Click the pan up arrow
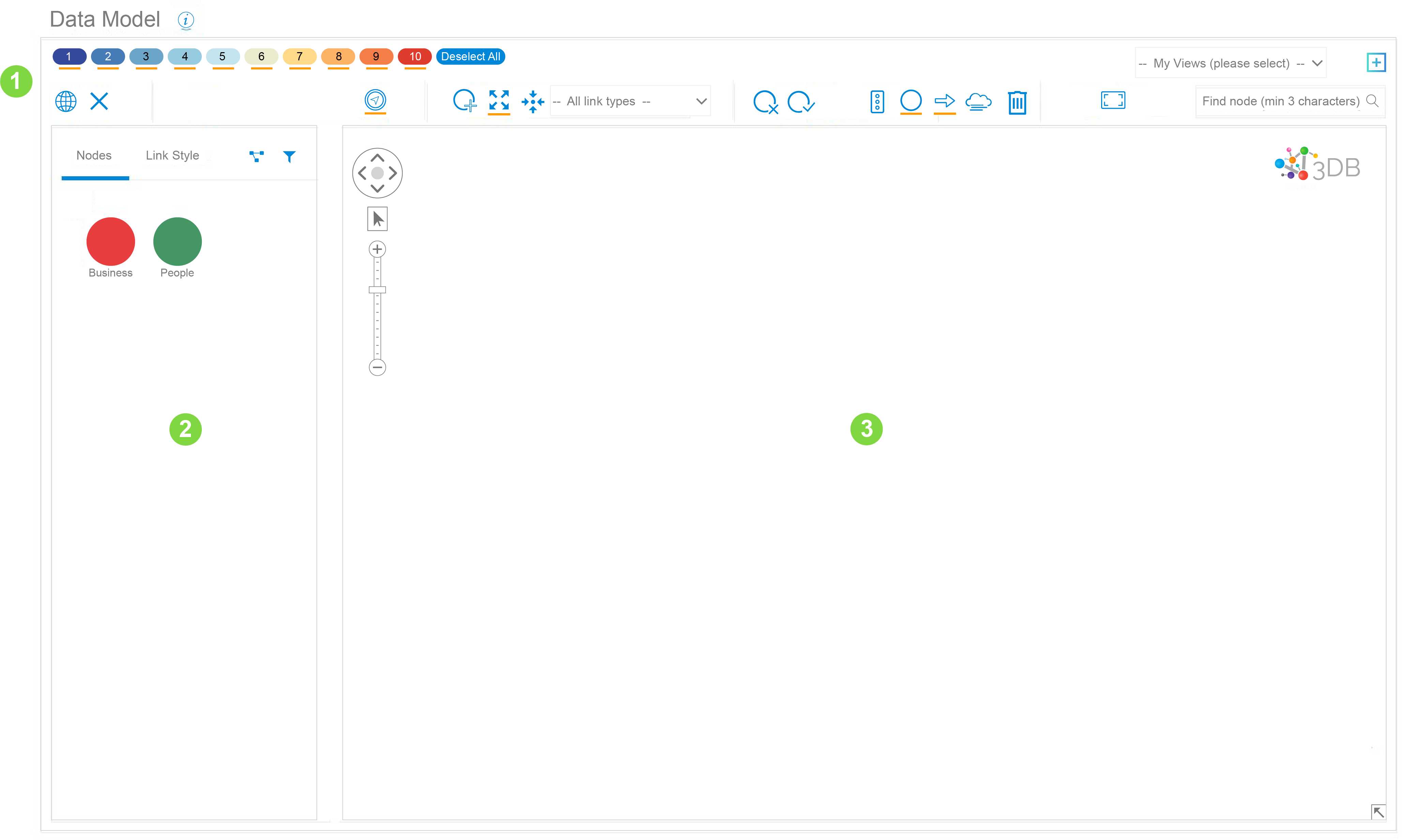Screen dimensions: 1411x840 click(377, 158)
